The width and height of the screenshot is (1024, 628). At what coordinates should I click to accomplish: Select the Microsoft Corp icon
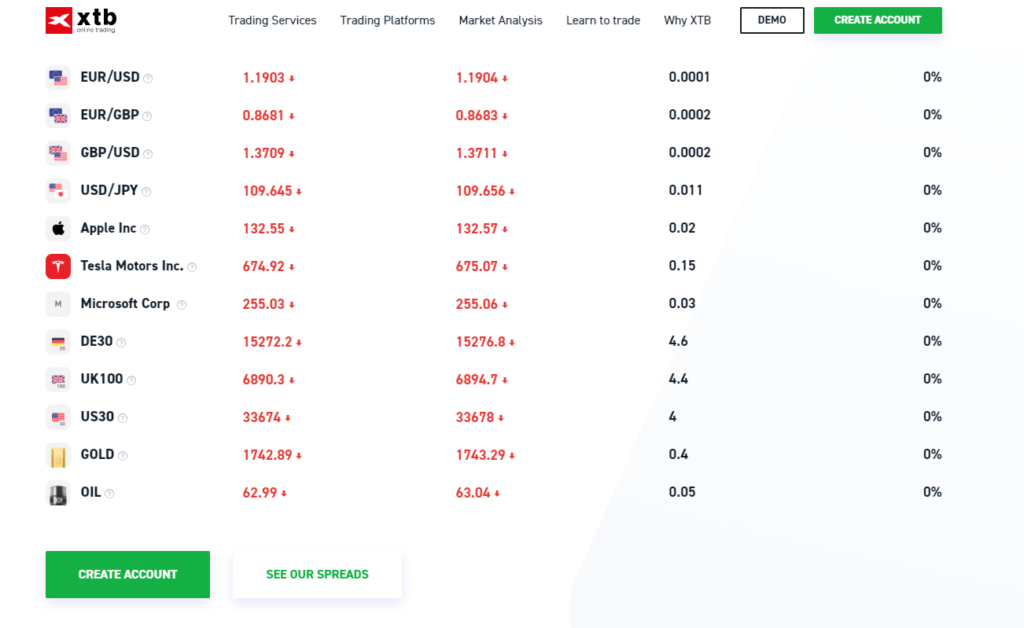[x=57, y=303]
